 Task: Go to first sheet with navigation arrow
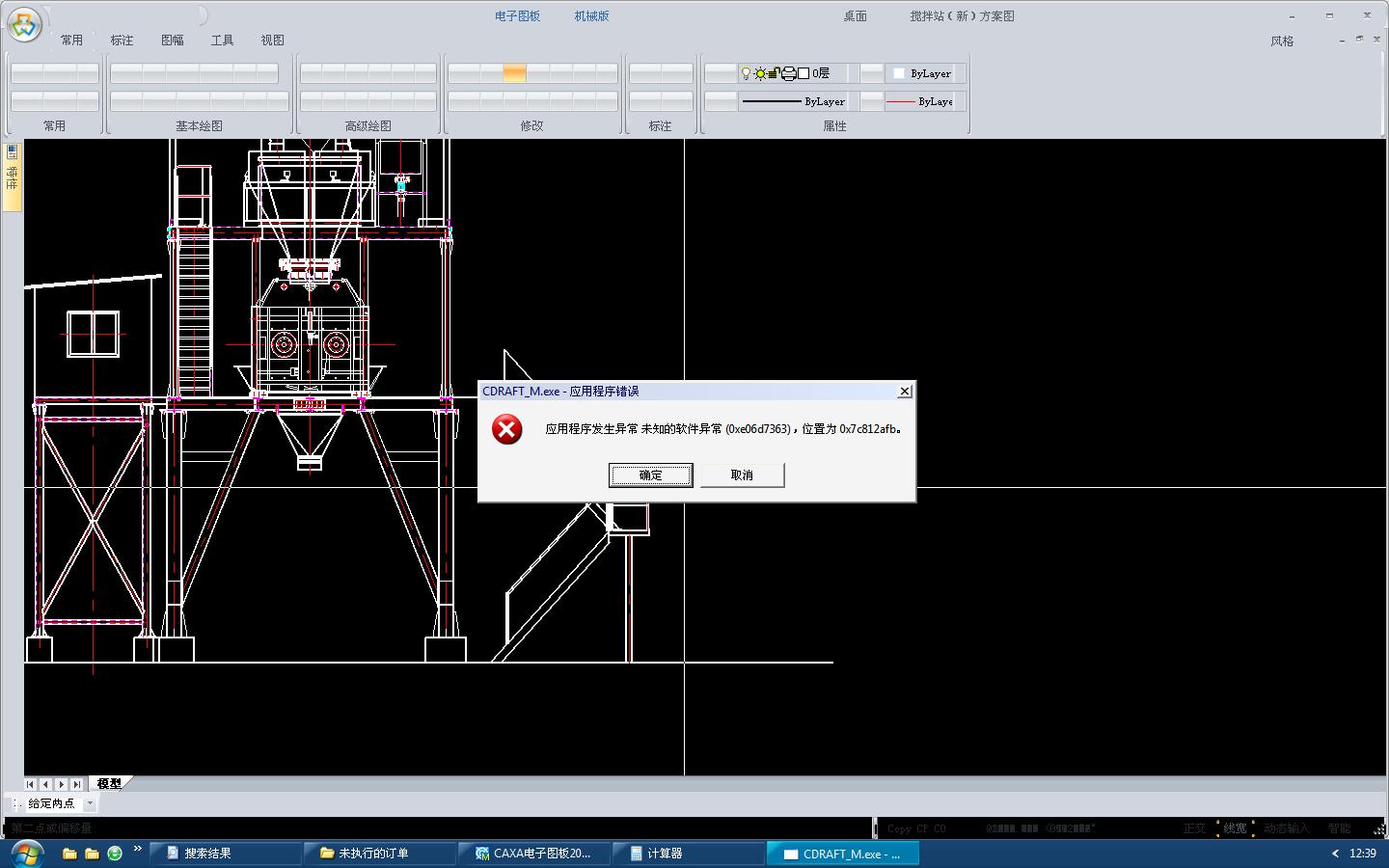pos(31,784)
